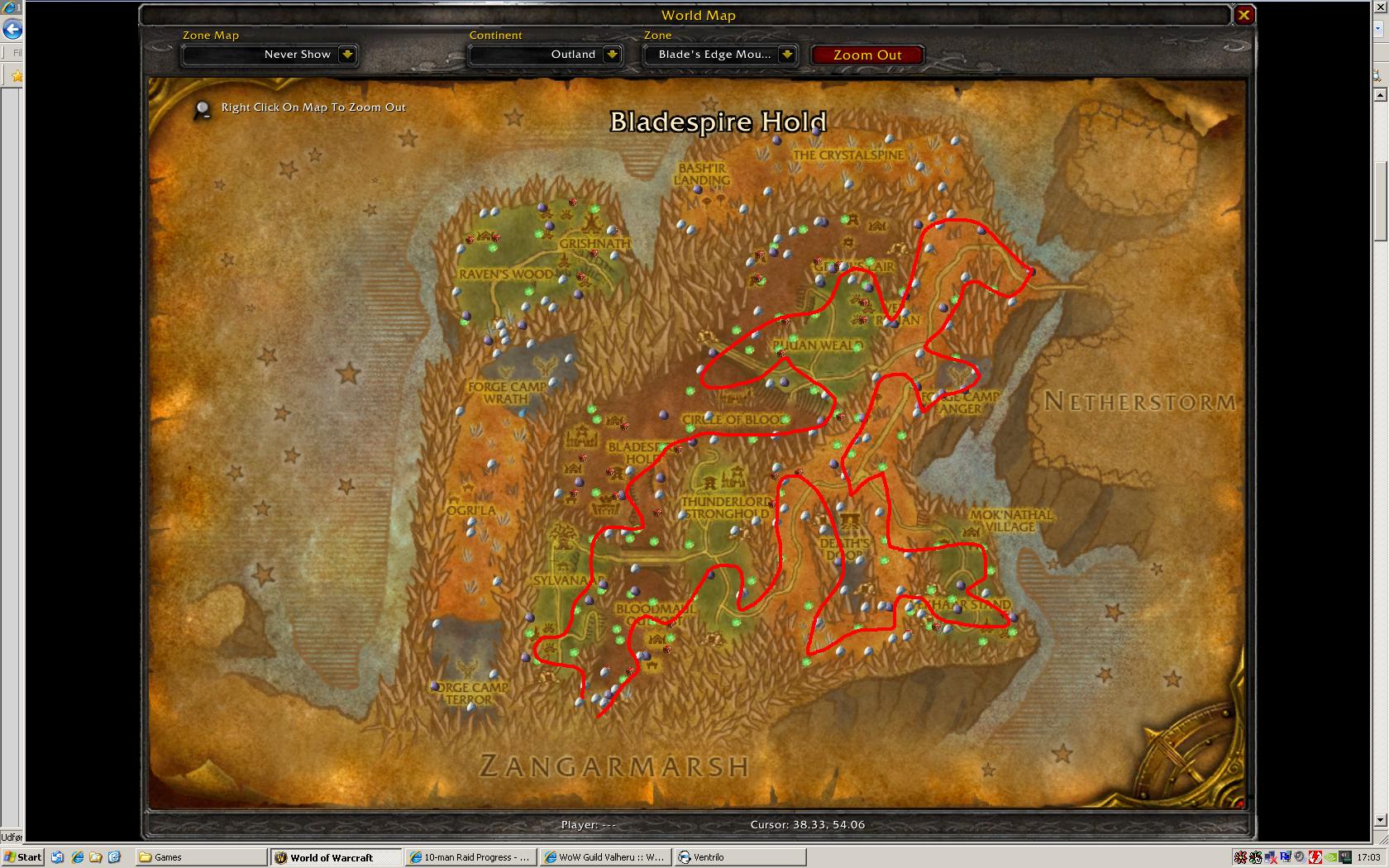Switch to WoW Guild Valheru taskbar button
The height and width of the screenshot is (868, 1389).
[605, 857]
